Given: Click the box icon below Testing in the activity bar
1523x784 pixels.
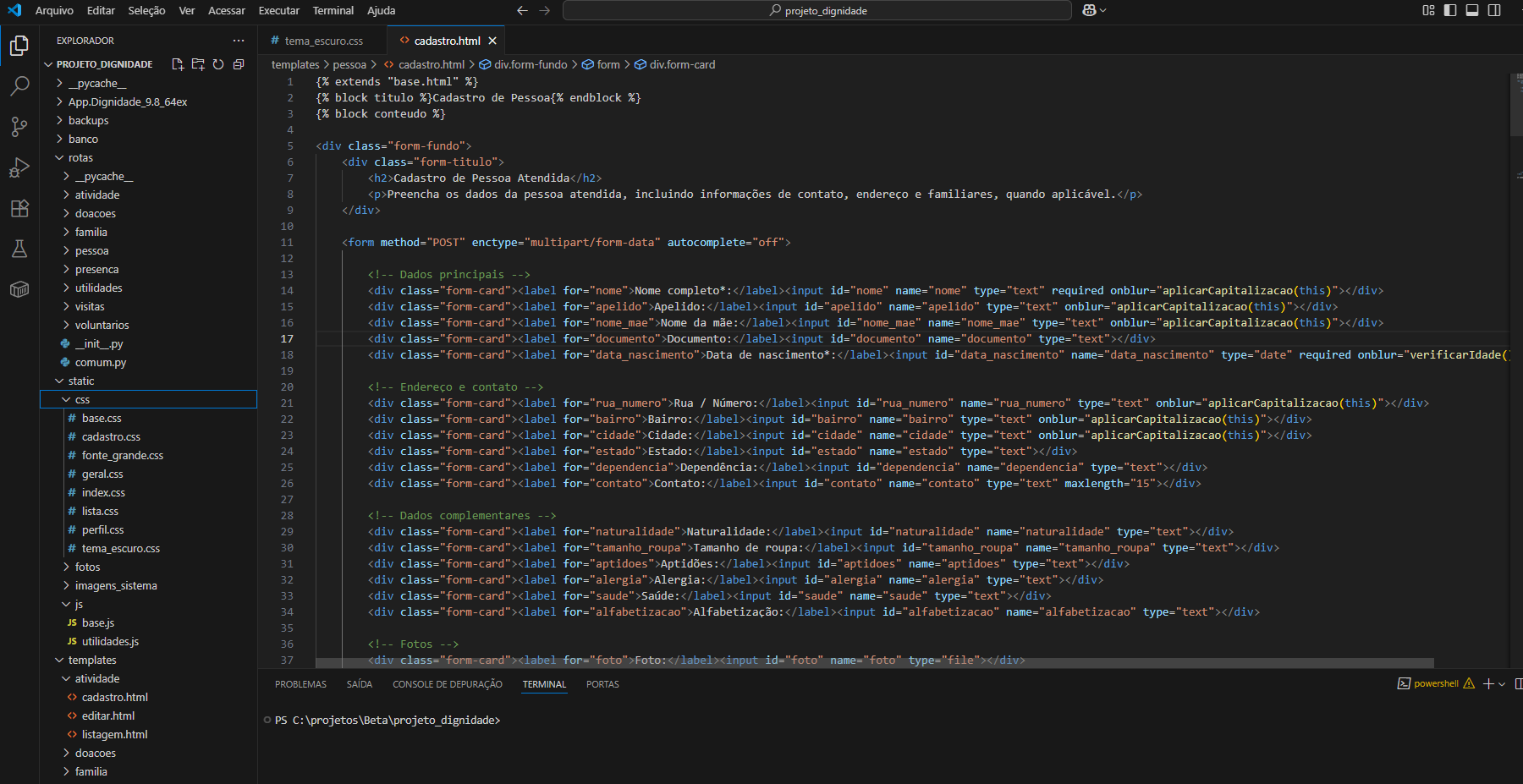Looking at the screenshot, I should pyautogui.click(x=19, y=289).
